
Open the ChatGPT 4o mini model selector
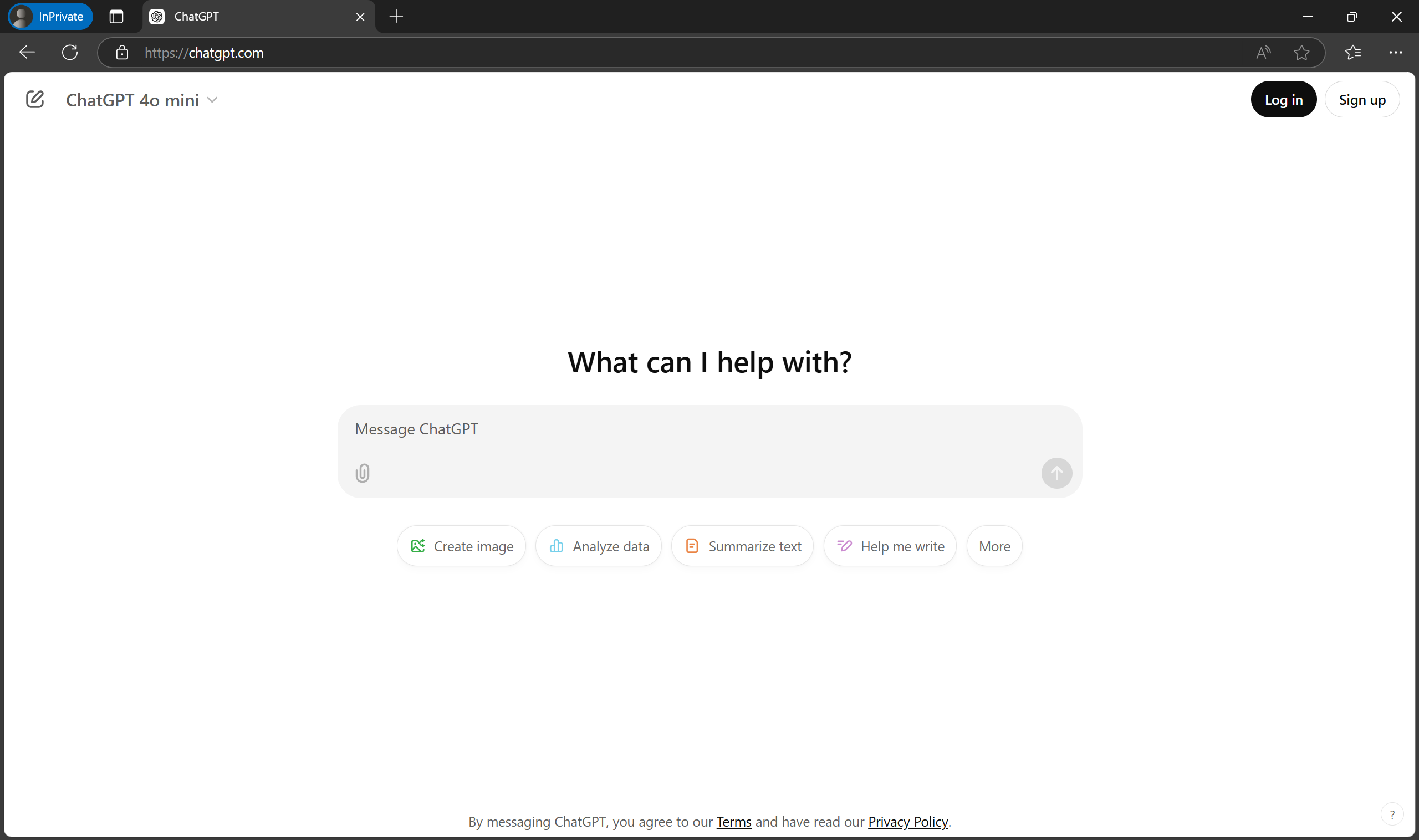[x=142, y=100]
